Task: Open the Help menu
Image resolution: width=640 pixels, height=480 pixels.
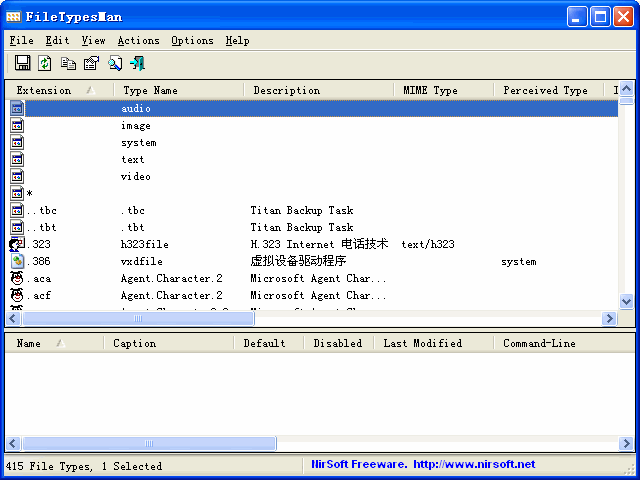Action: (x=238, y=40)
